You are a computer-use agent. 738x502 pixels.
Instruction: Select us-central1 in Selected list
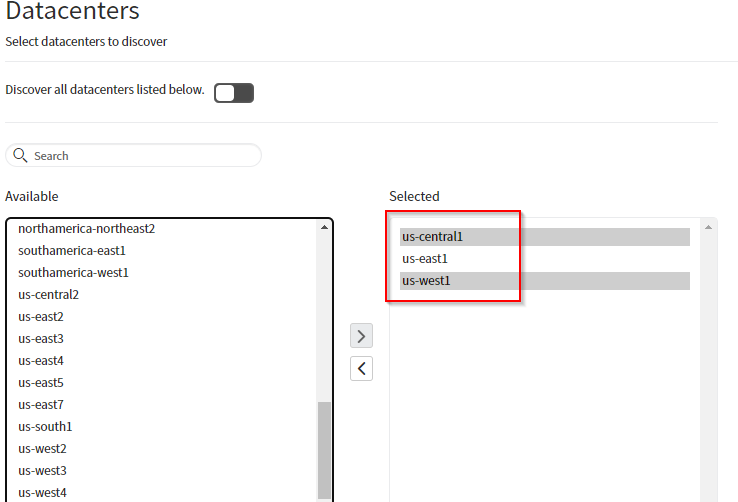coord(433,237)
